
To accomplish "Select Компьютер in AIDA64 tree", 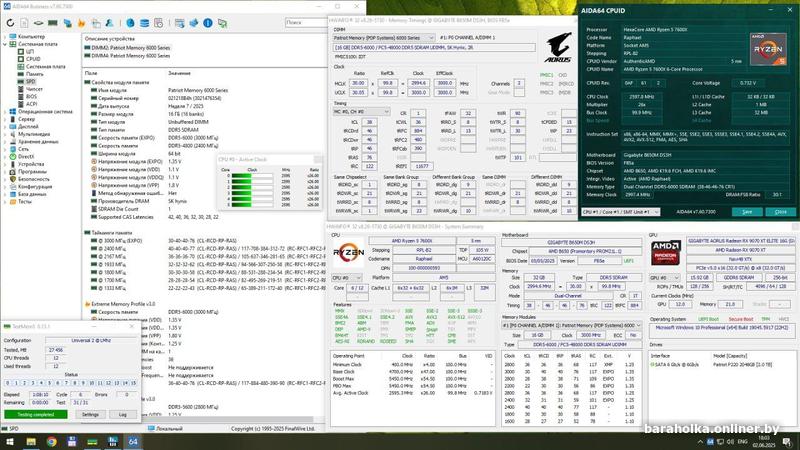I will pos(31,37).
